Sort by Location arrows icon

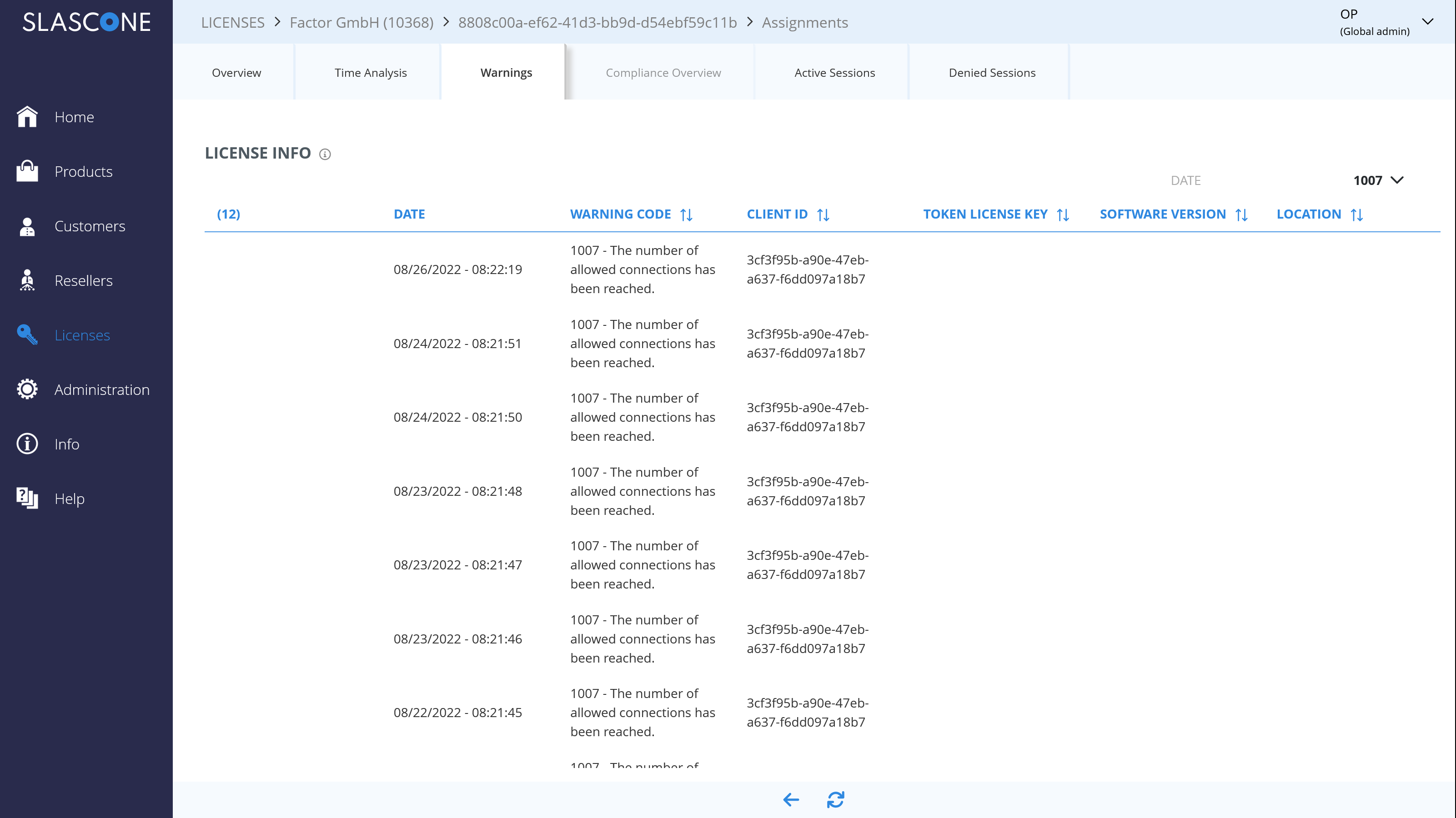[x=1357, y=214]
